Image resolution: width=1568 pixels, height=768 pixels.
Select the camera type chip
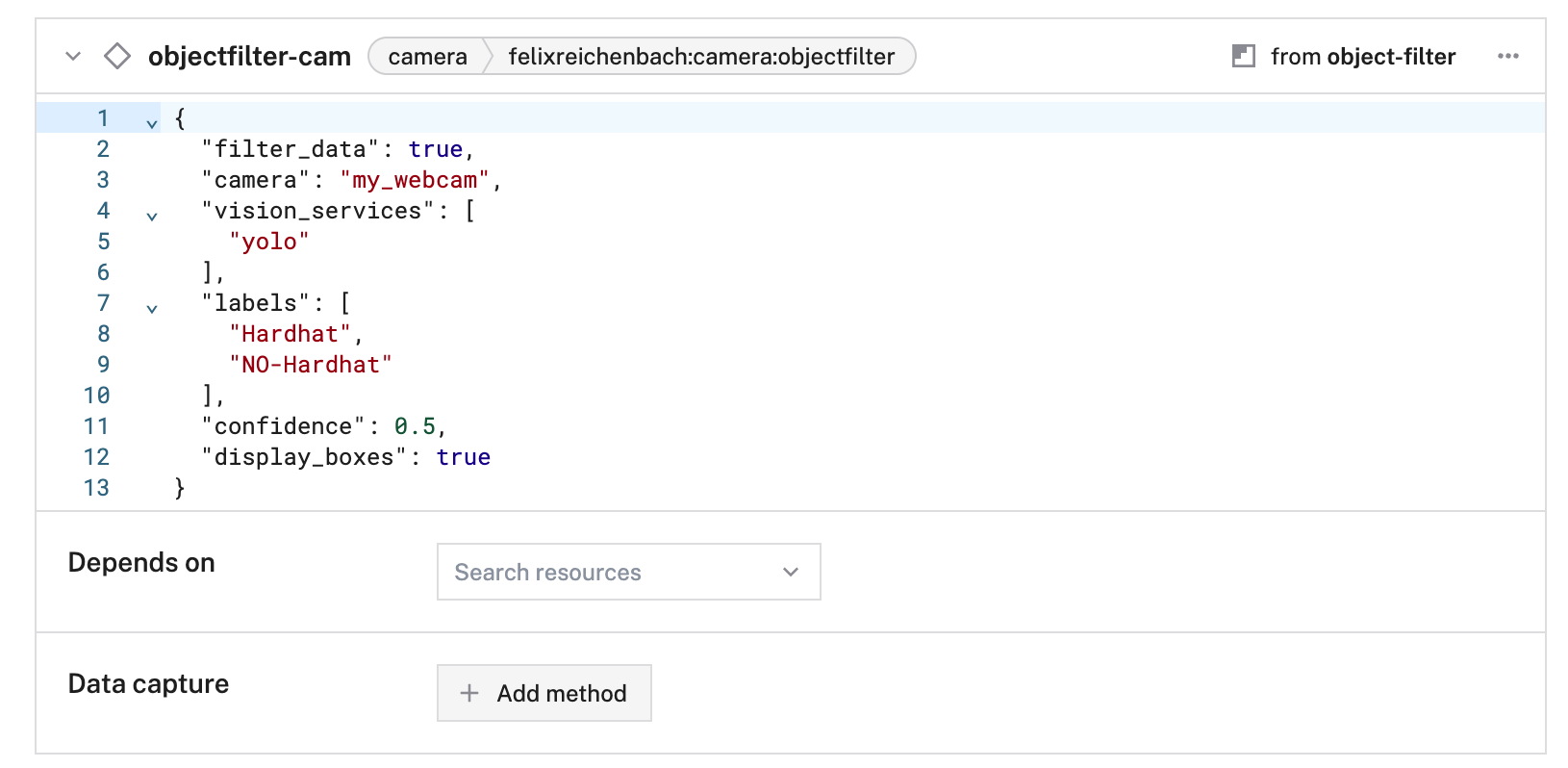click(427, 57)
